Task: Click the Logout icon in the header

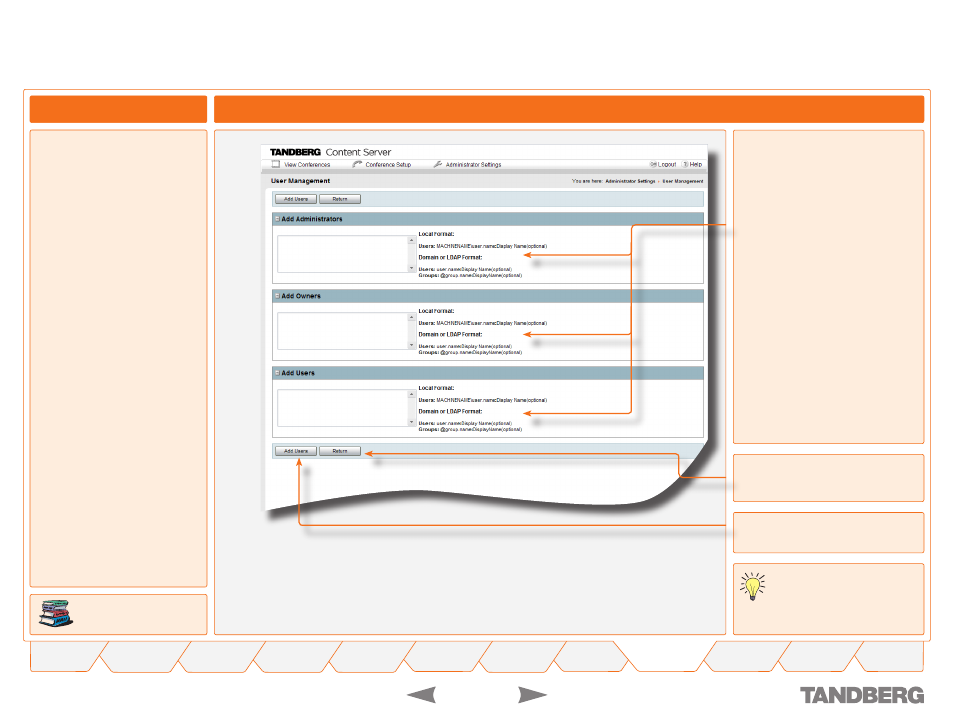Action: point(653,164)
